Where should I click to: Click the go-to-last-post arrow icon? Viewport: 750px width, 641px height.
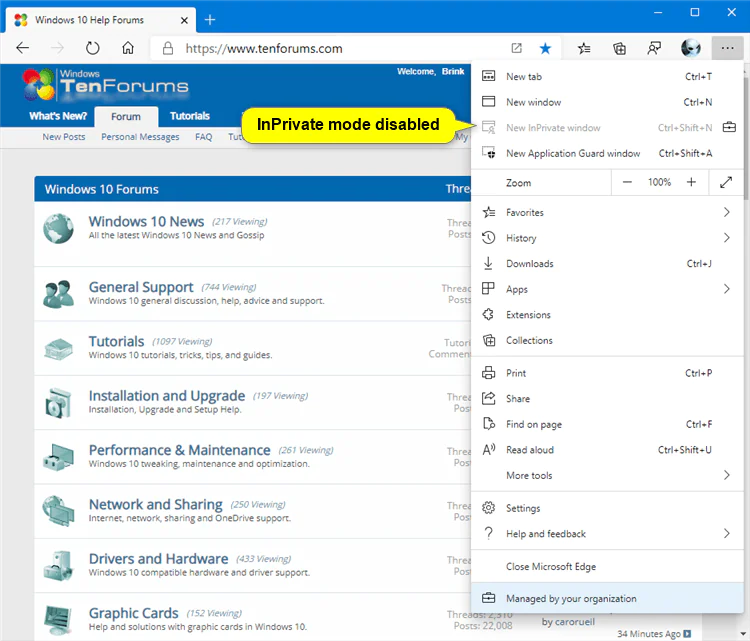coord(687,633)
